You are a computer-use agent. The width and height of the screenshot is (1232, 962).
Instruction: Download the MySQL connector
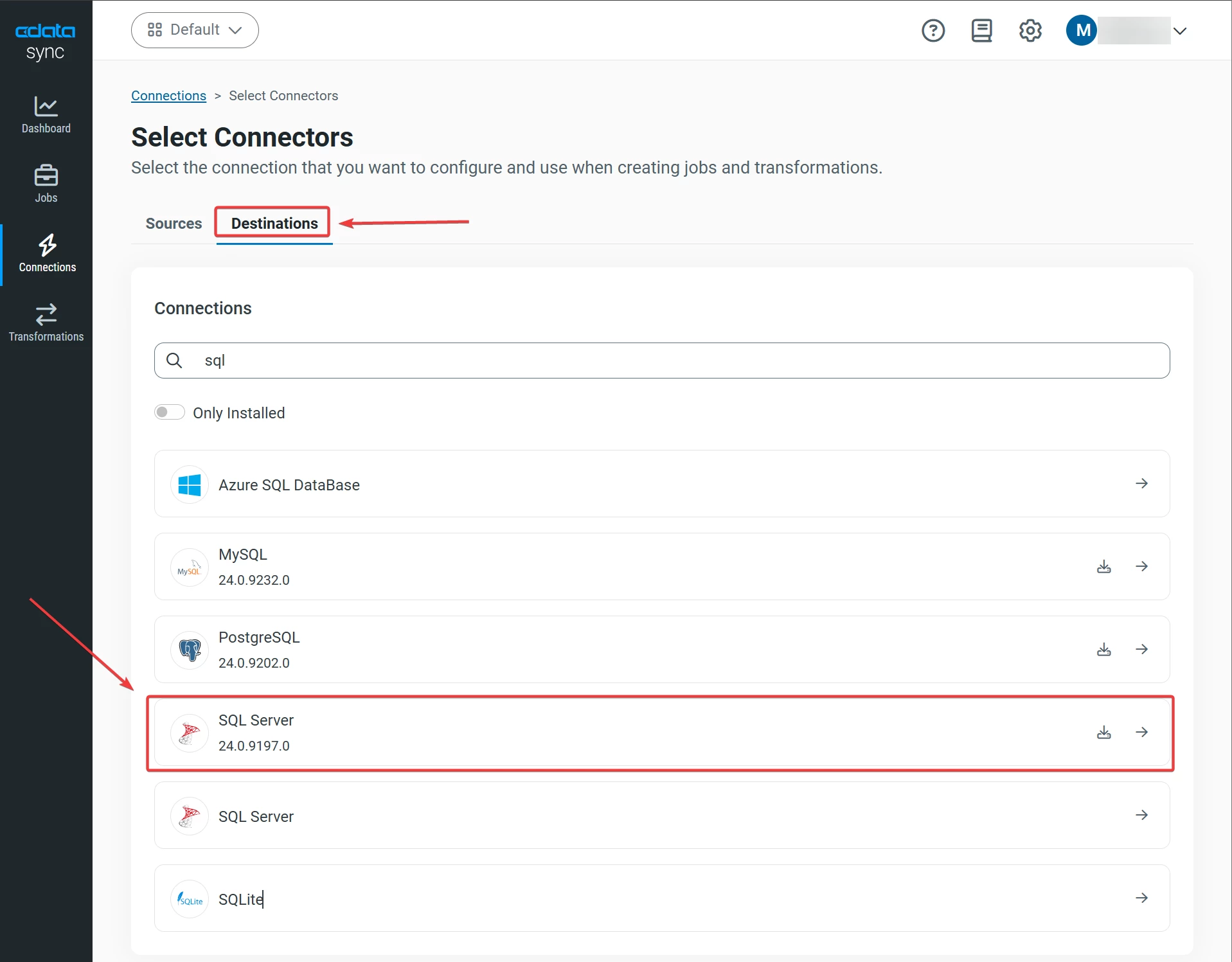tap(1104, 566)
